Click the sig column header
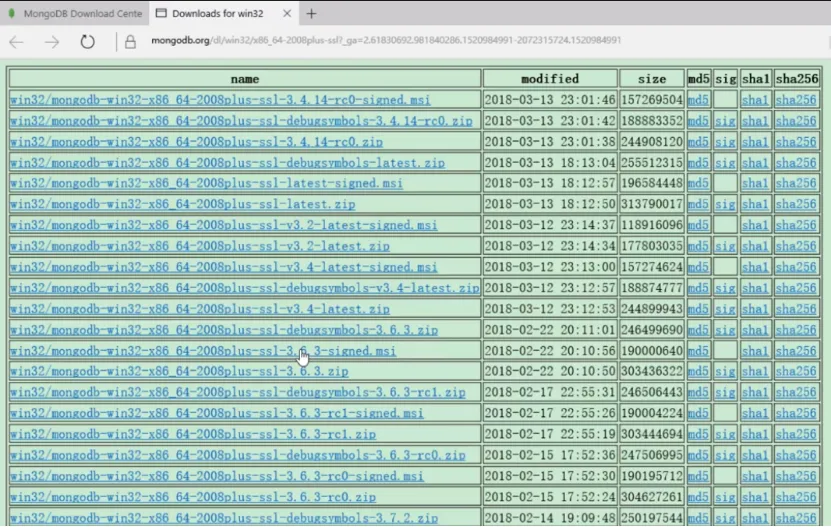Screen dimensions: 831x527 726,78
